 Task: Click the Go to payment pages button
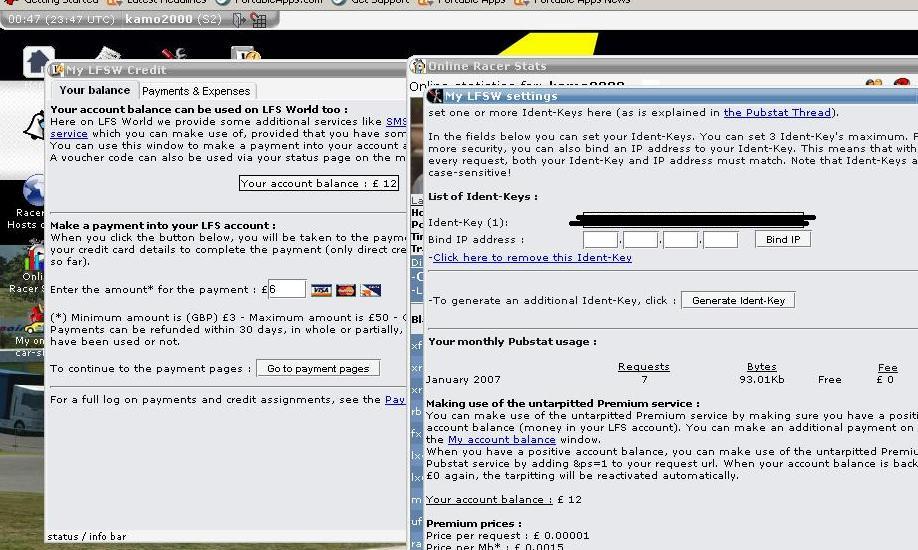point(318,368)
